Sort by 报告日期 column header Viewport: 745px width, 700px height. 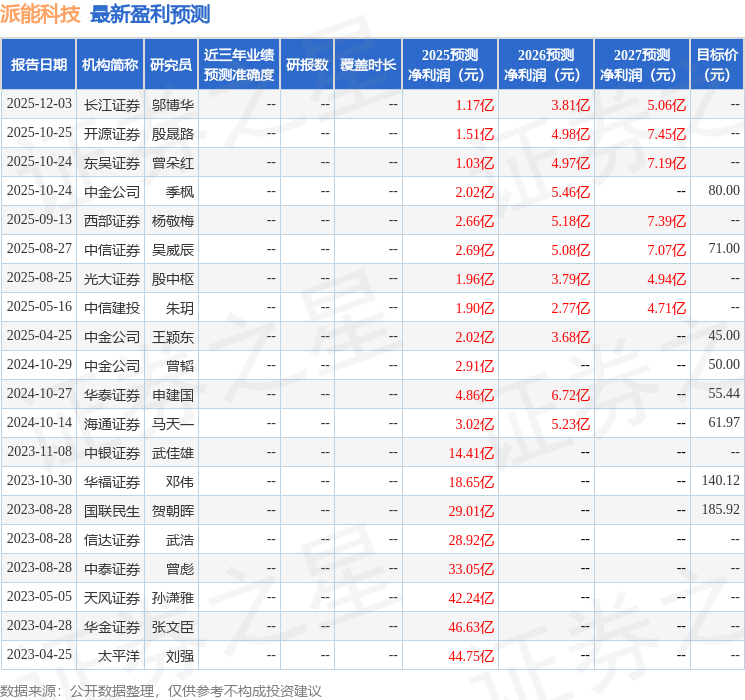(x=39, y=65)
